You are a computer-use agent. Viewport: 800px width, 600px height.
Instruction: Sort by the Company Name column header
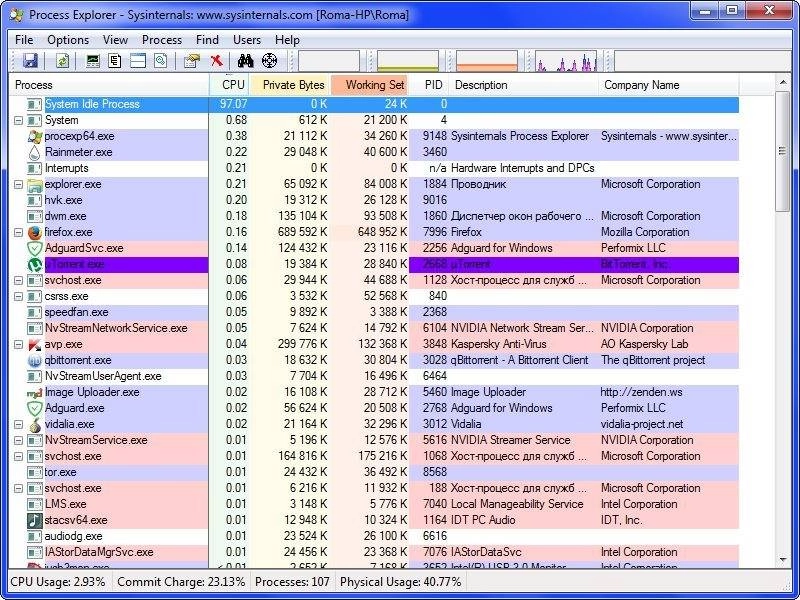(668, 85)
